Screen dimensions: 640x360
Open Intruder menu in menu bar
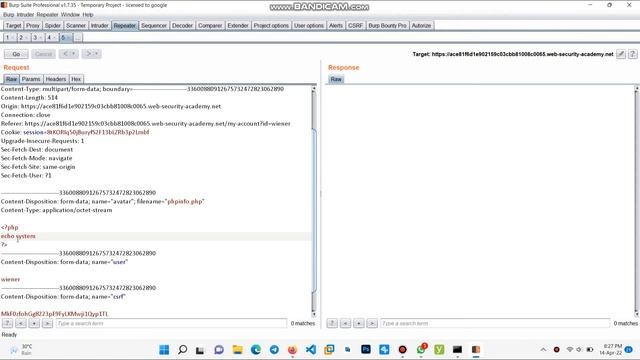point(25,15)
